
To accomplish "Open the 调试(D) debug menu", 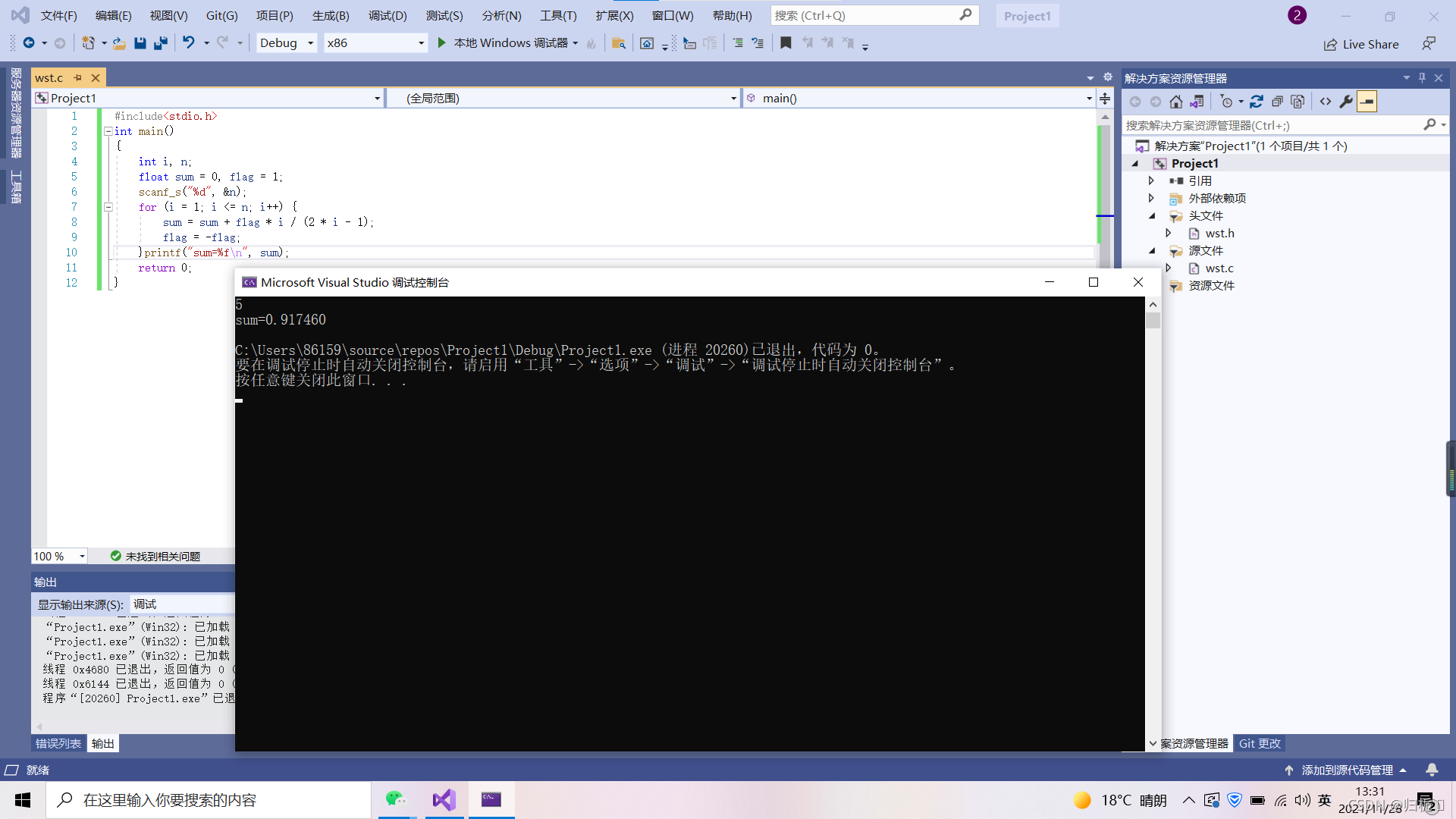I will pyautogui.click(x=388, y=15).
